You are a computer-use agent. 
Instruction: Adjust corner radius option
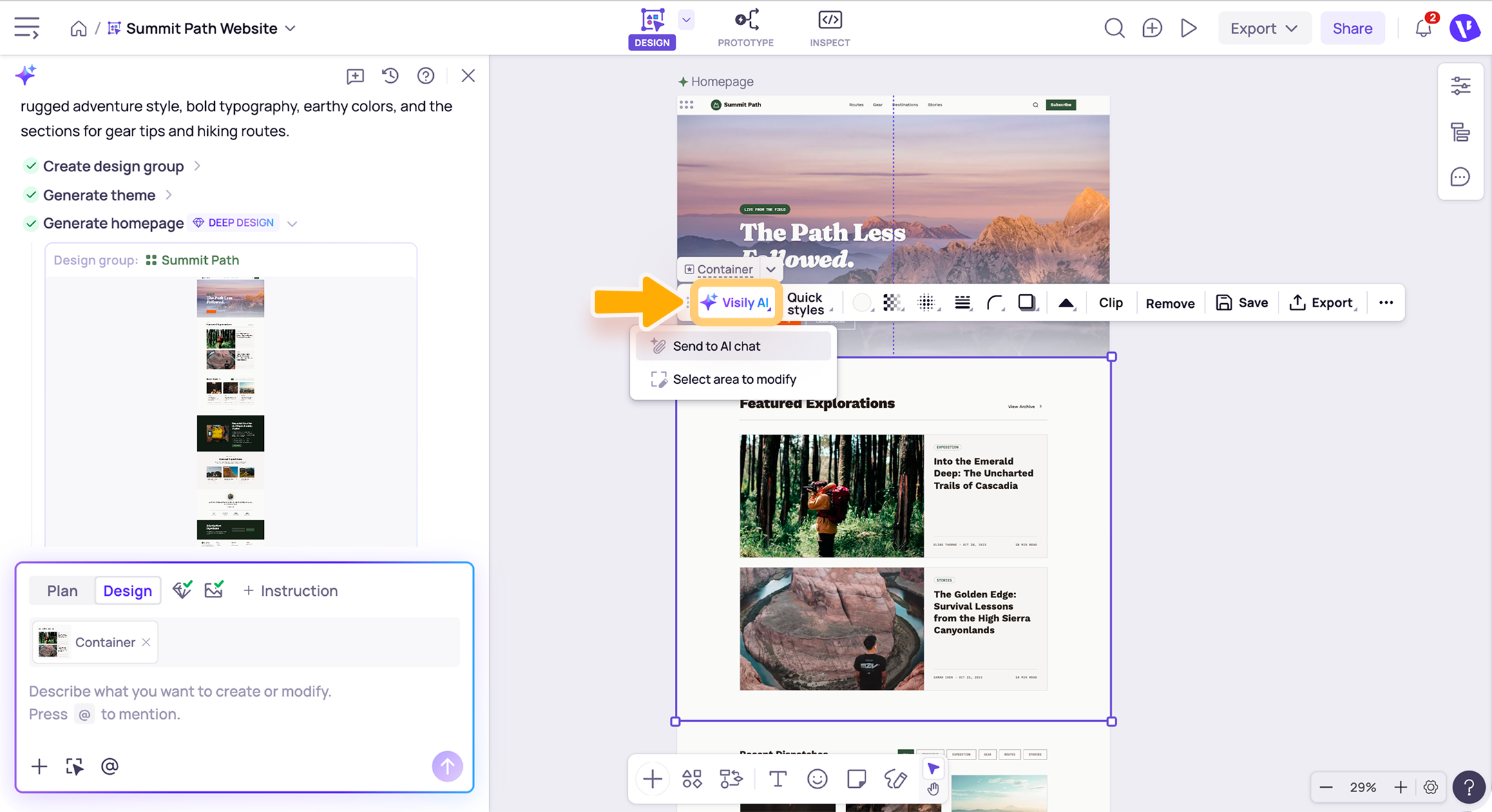(995, 302)
